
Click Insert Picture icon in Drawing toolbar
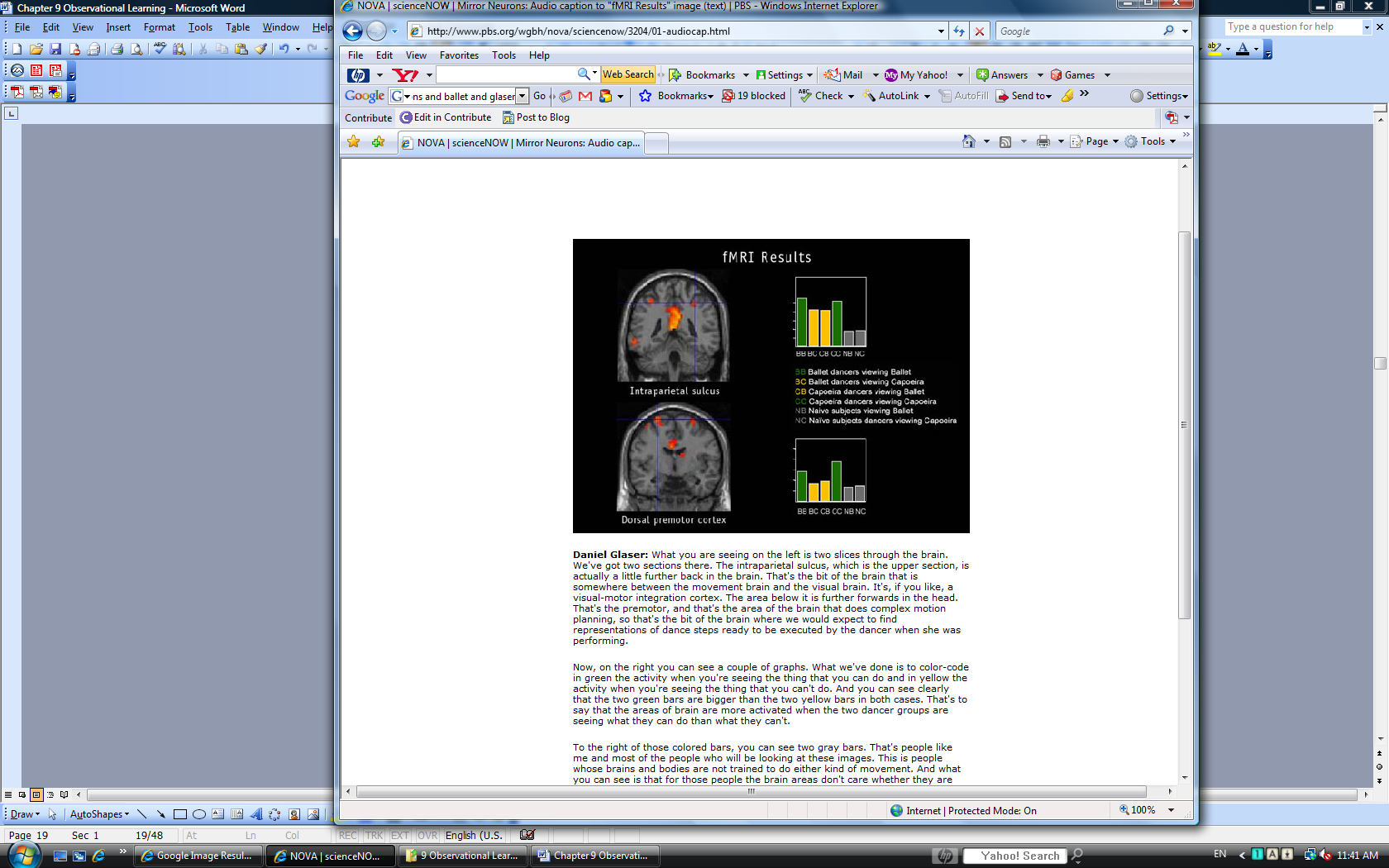click(x=313, y=814)
